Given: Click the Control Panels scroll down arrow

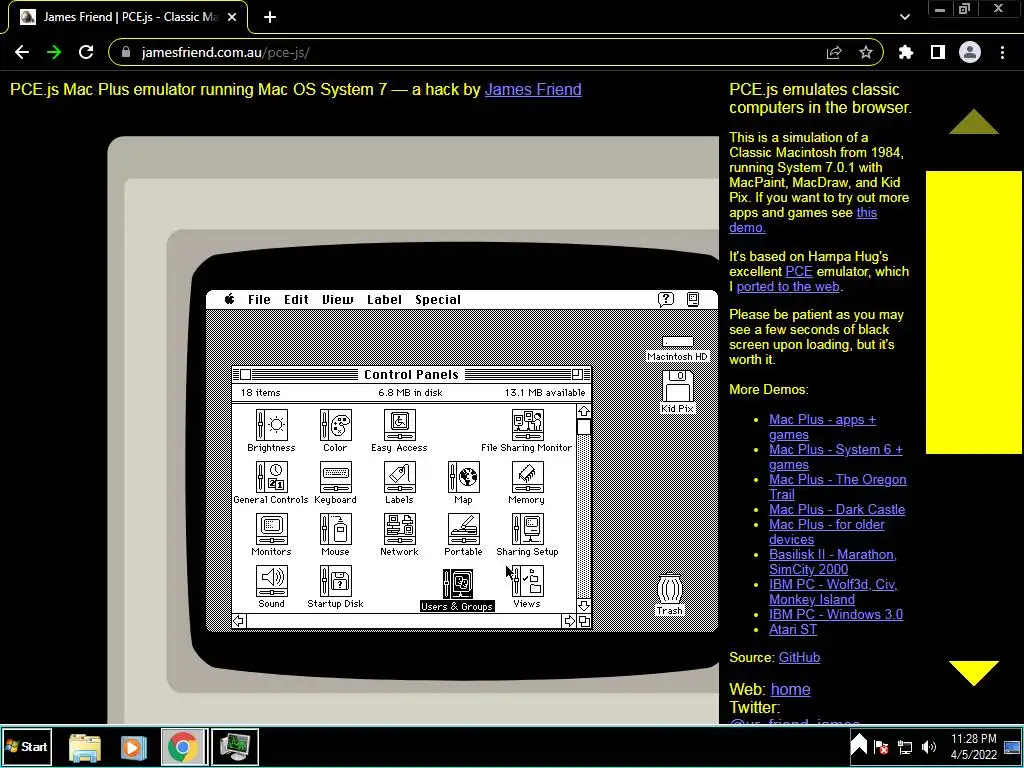Looking at the screenshot, I should pos(584,605).
